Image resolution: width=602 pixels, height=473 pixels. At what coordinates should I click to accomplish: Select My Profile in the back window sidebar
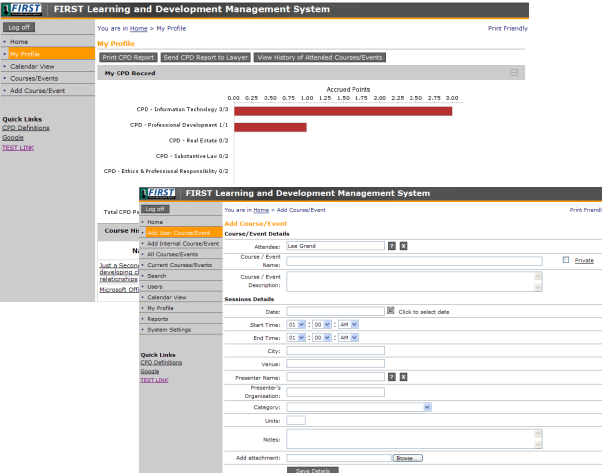(51, 54)
